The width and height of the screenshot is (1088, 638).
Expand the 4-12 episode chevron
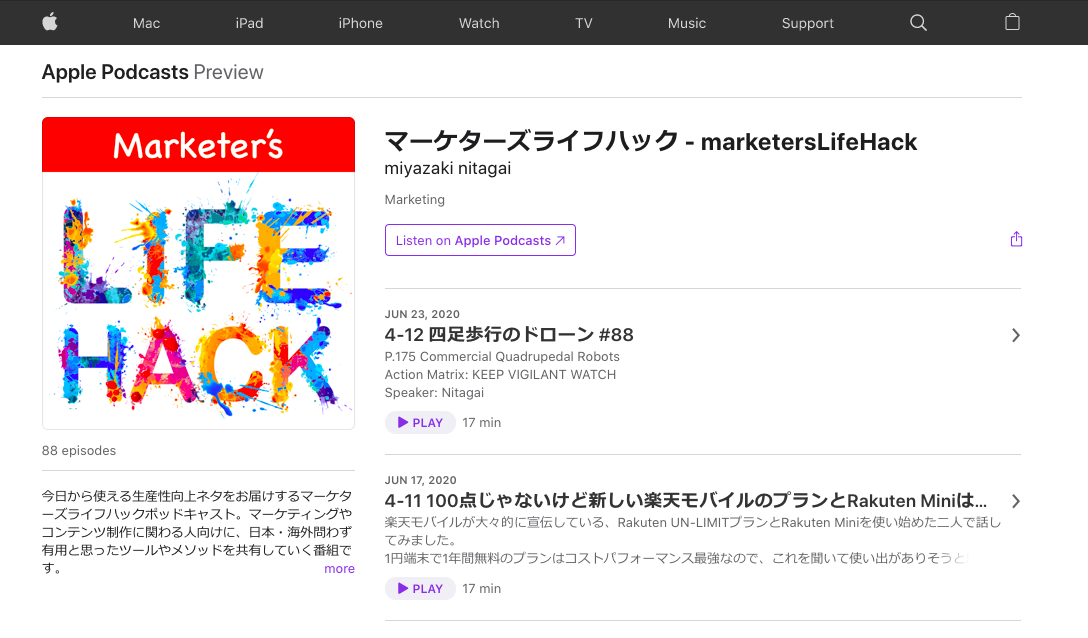coord(1015,335)
